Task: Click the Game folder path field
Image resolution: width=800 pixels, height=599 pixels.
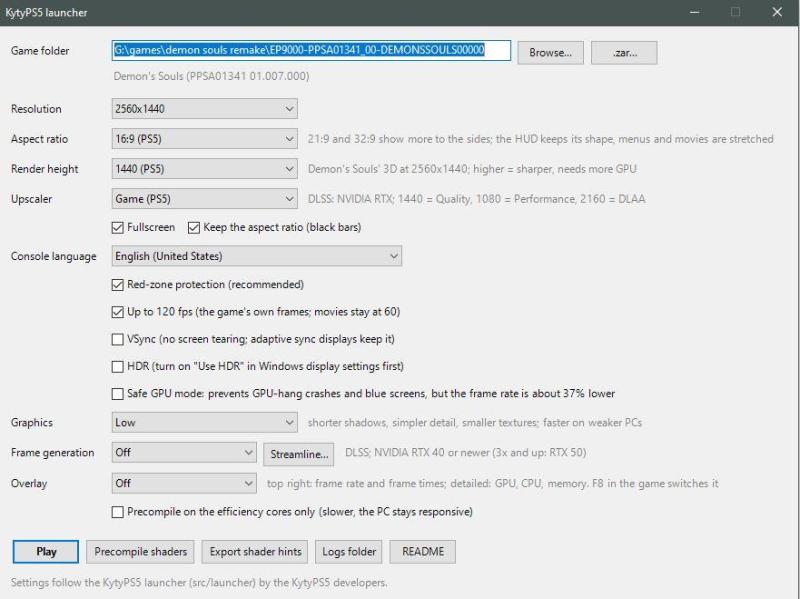Action: coord(311,51)
